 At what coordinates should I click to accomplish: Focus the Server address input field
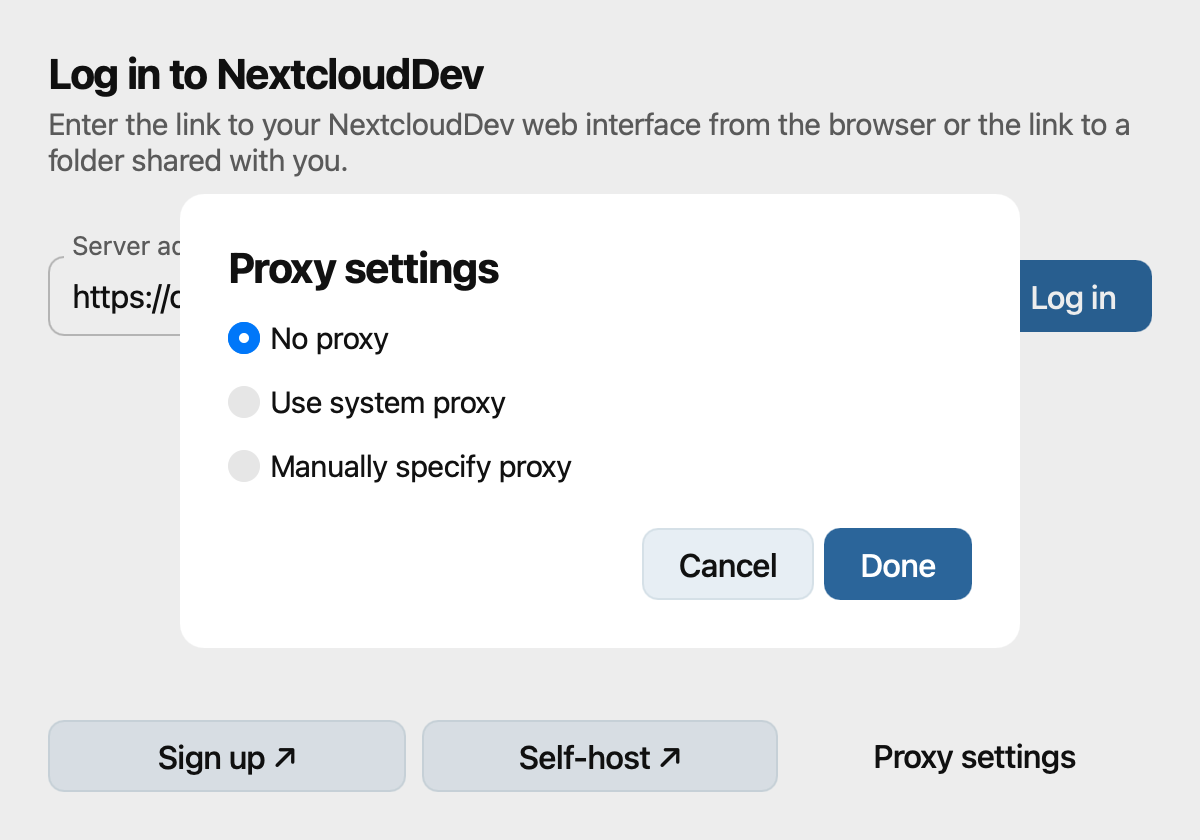(x=114, y=297)
